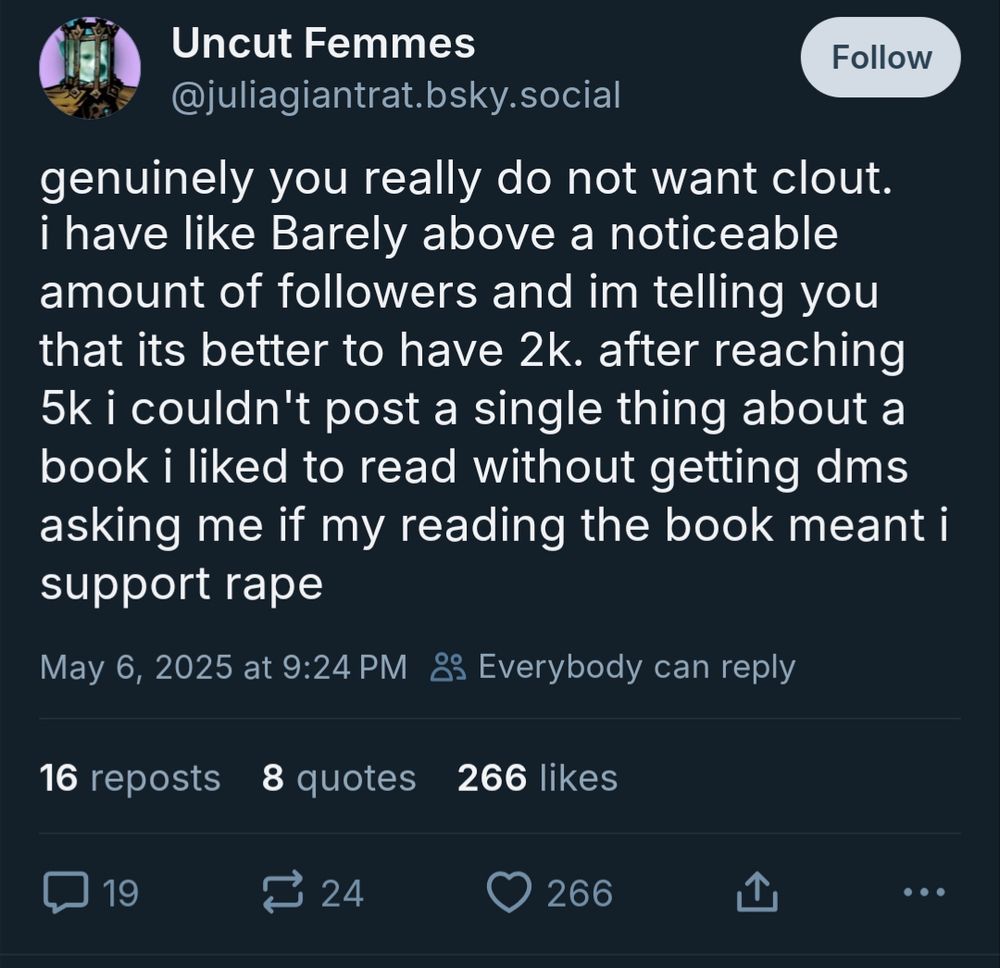View the 266 likes list
The height and width of the screenshot is (968, 1000).
pos(537,777)
